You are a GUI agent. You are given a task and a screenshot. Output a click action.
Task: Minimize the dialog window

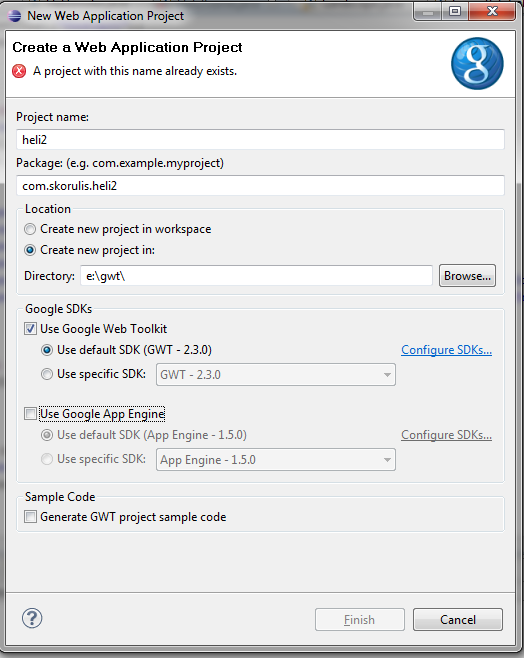tap(428, 11)
